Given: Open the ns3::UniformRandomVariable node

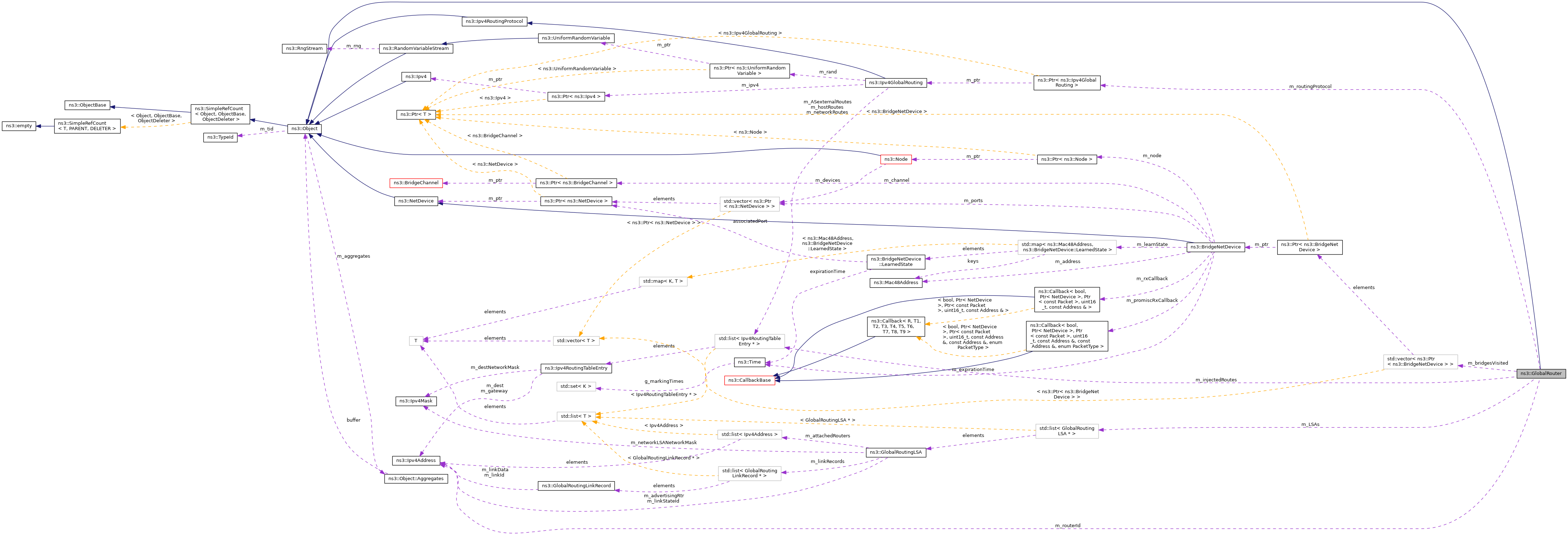Looking at the screenshot, I should pyautogui.click(x=576, y=38).
